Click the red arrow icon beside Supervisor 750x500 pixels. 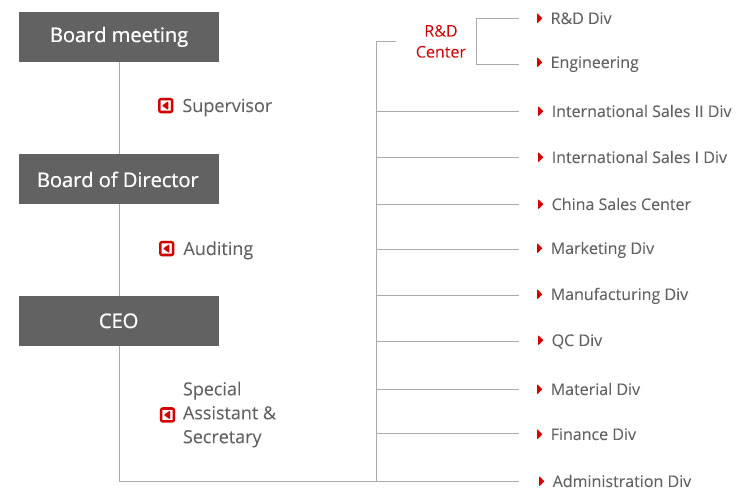tap(166, 105)
